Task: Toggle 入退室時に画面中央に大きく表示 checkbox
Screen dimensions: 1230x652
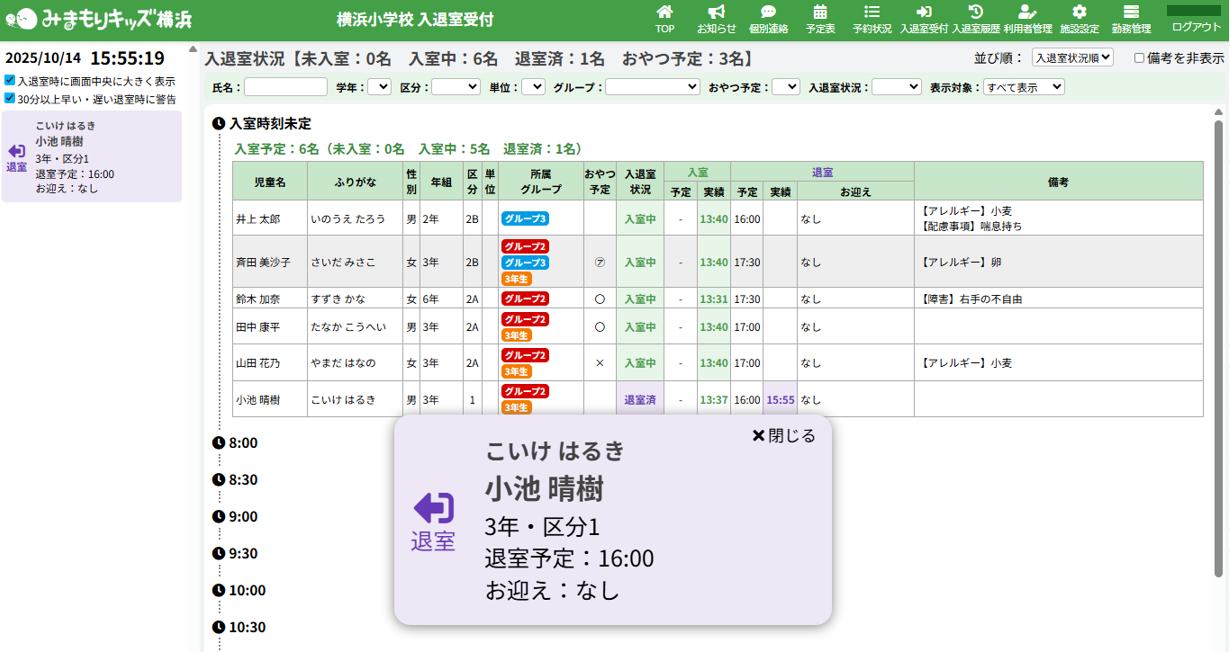Action: 10,81
